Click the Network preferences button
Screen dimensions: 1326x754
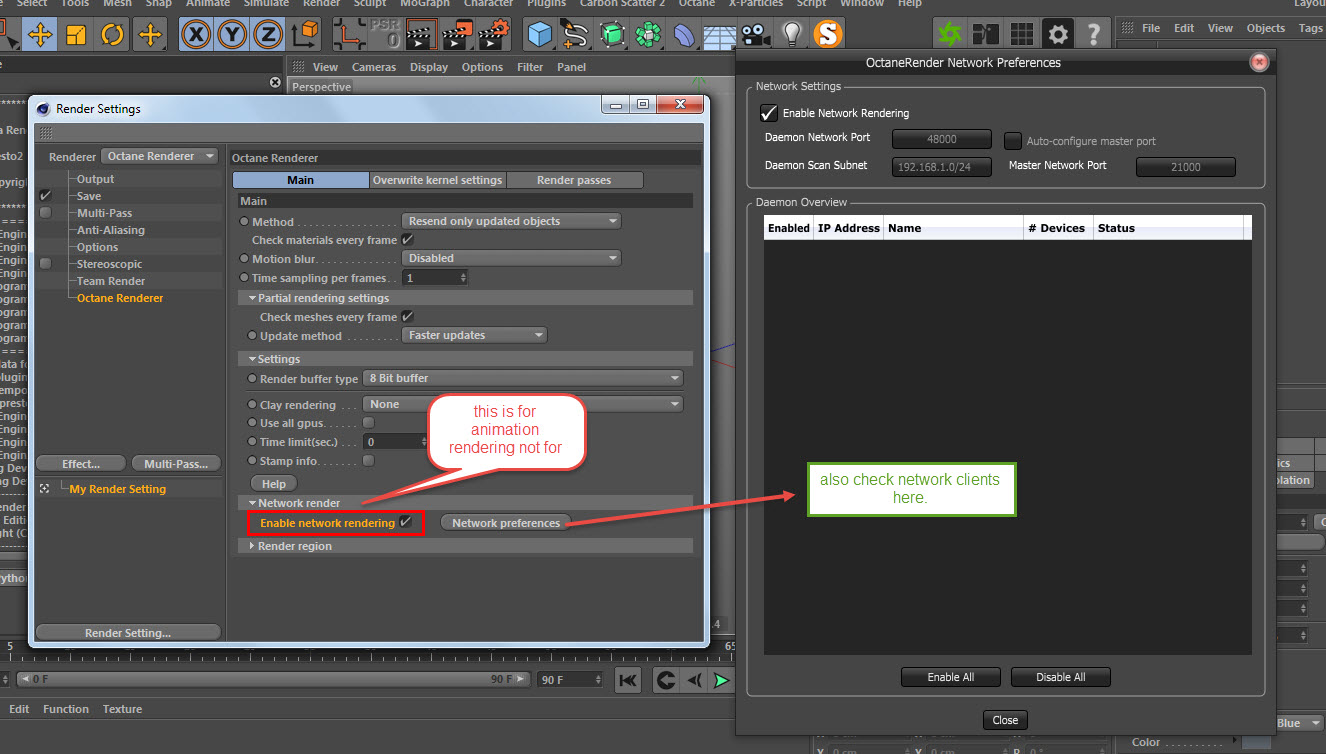click(506, 523)
